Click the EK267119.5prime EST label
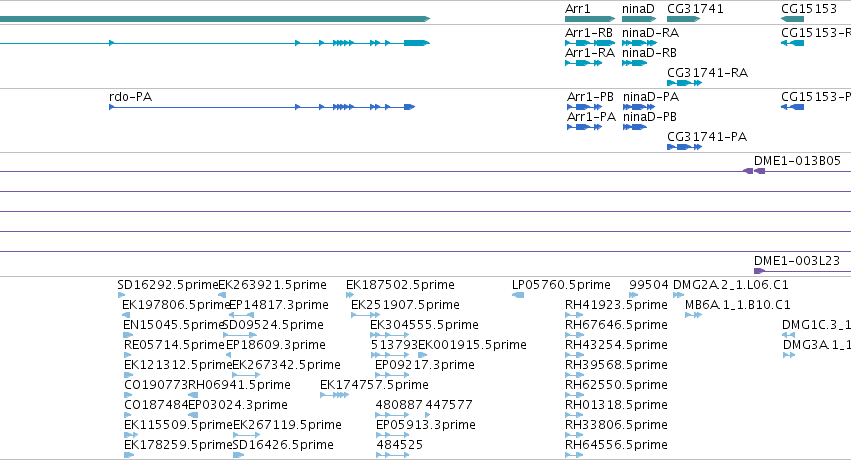This screenshot has height=460, width=851. coord(287,425)
